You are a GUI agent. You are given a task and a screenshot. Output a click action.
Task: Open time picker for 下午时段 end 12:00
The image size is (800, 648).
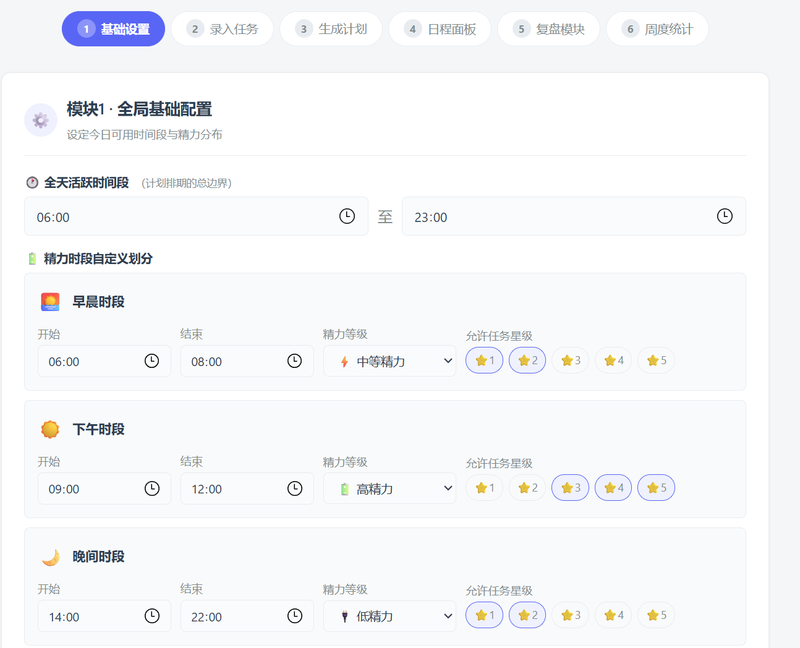(294, 489)
